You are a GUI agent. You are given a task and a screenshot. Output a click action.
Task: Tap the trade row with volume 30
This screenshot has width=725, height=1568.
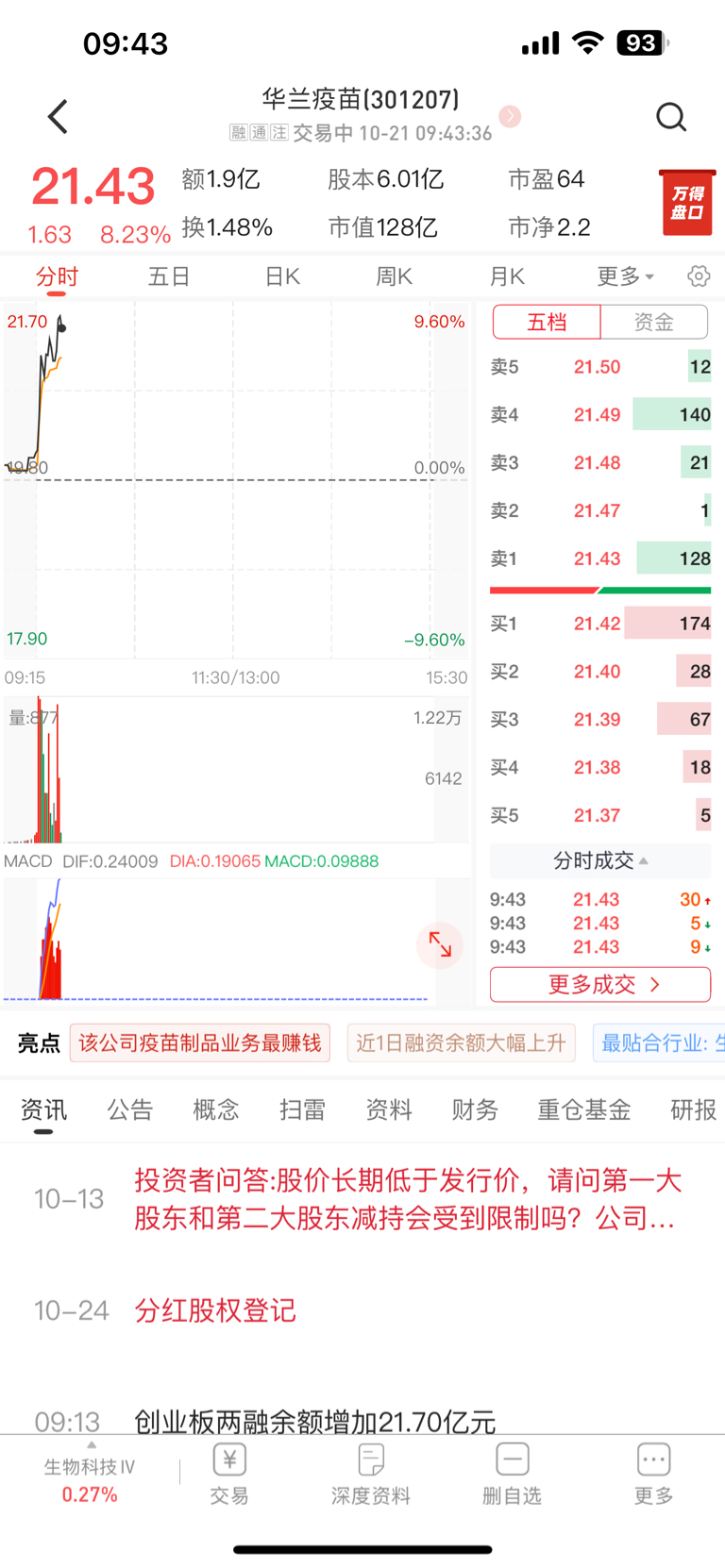(600, 900)
